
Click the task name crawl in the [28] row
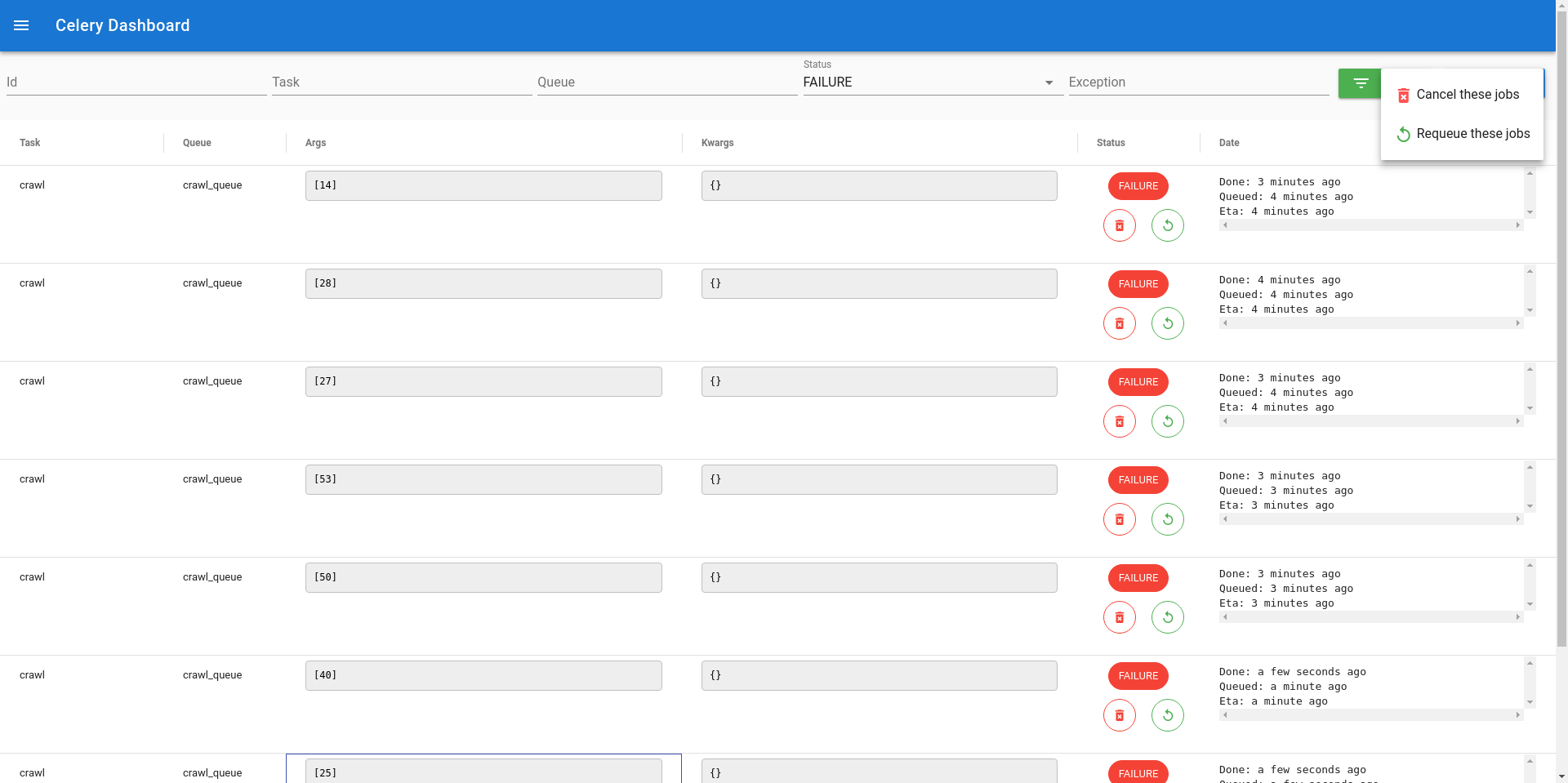point(32,283)
